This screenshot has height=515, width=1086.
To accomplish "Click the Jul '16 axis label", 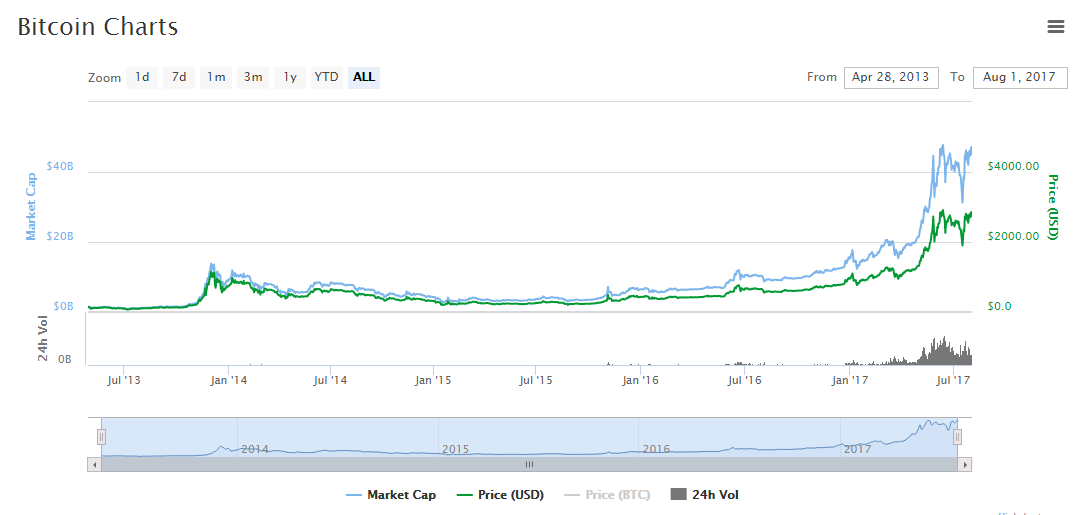I will click(743, 379).
